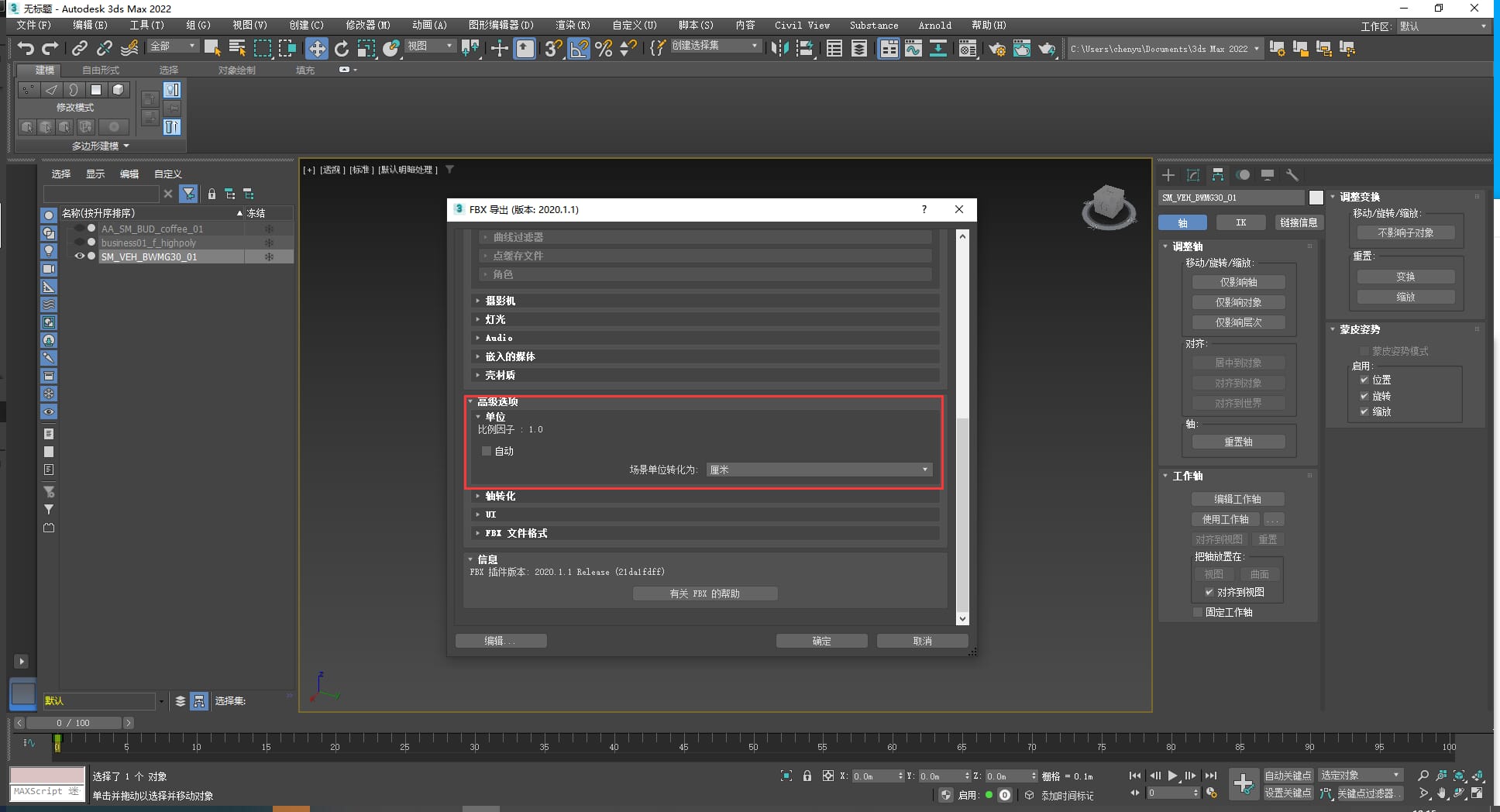Expand the 摄影机 section
The image size is (1500, 812).
coord(705,301)
